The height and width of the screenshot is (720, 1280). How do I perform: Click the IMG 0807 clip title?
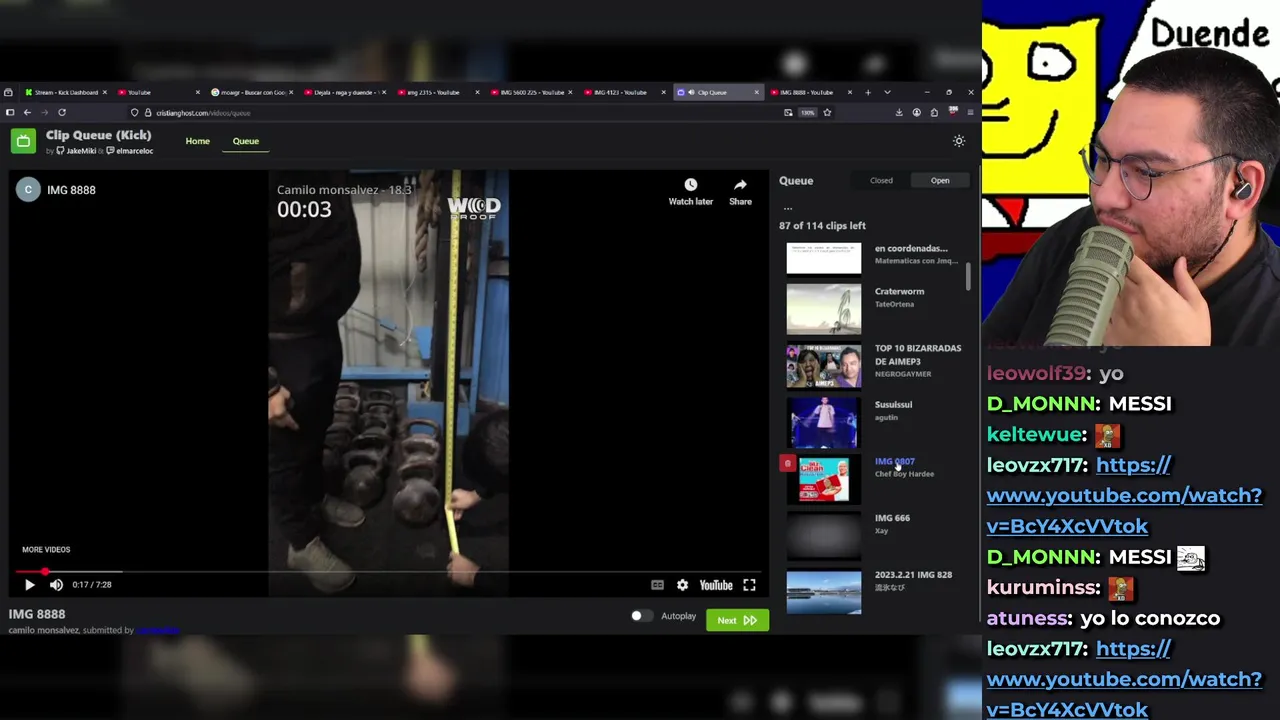(894, 461)
